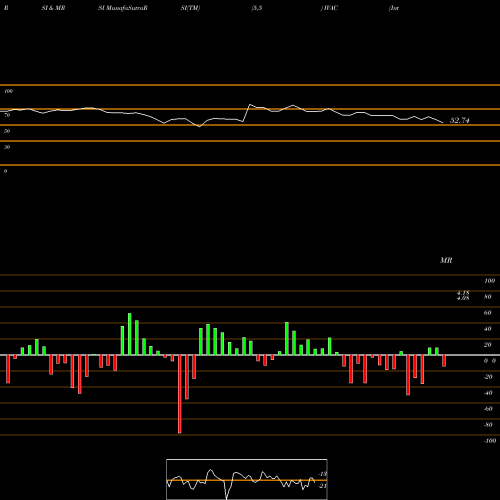The image size is (500, 500).
Task: Click the tallest green bar near 50
Action: [x=130, y=334]
